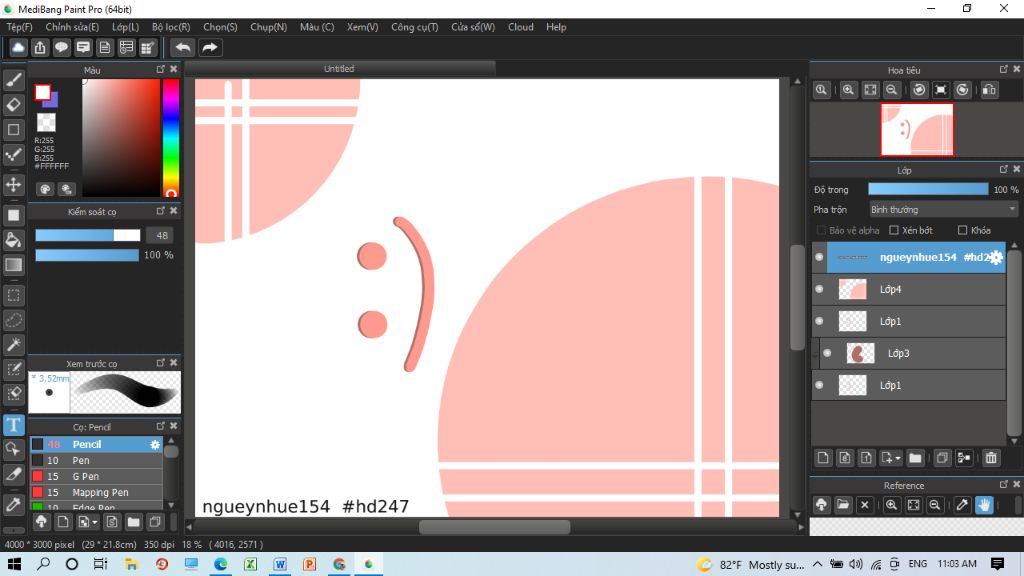Click the brush size value field 48

161,235
